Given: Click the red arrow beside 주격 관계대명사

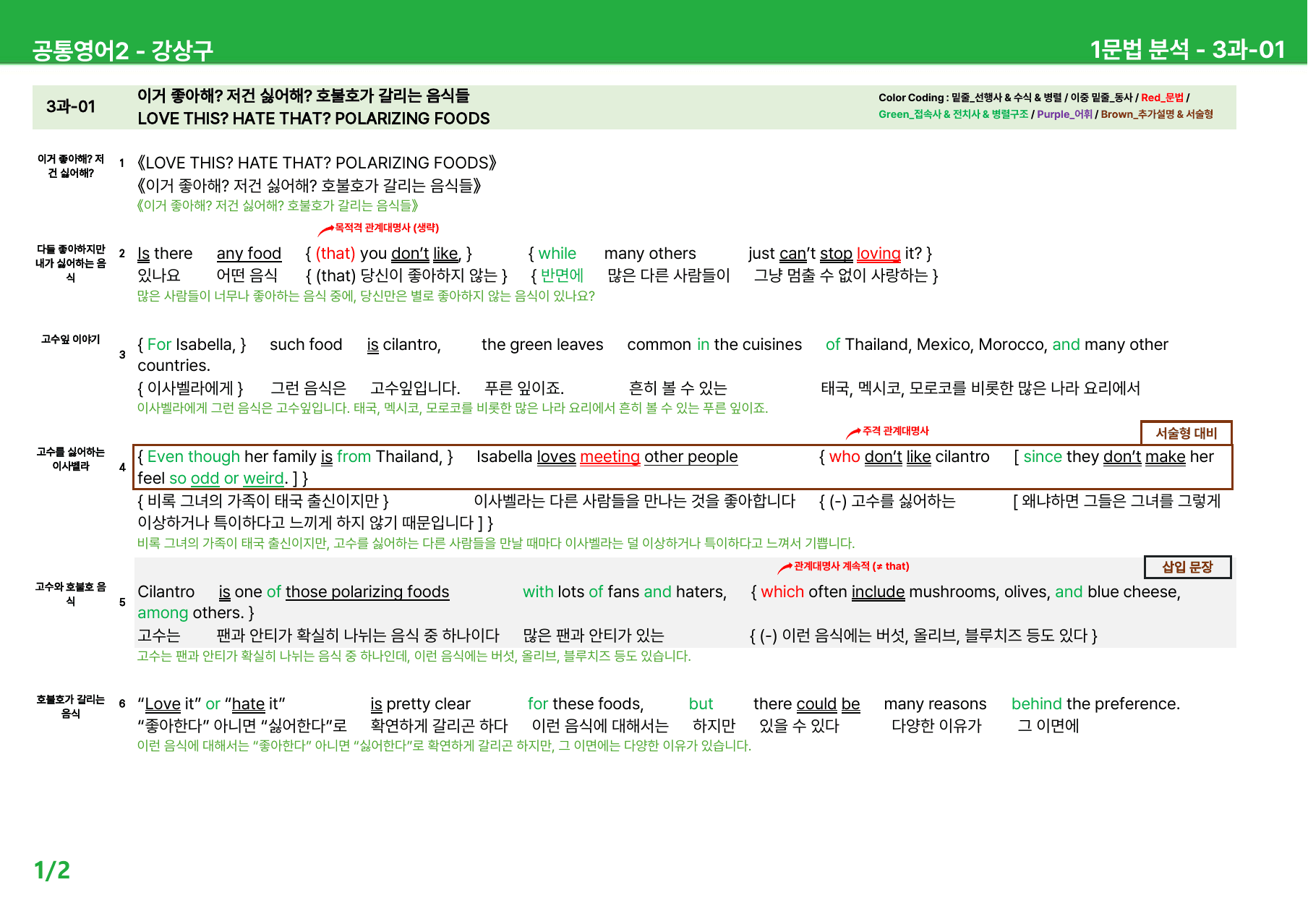Looking at the screenshot, I should click(853, 433).
